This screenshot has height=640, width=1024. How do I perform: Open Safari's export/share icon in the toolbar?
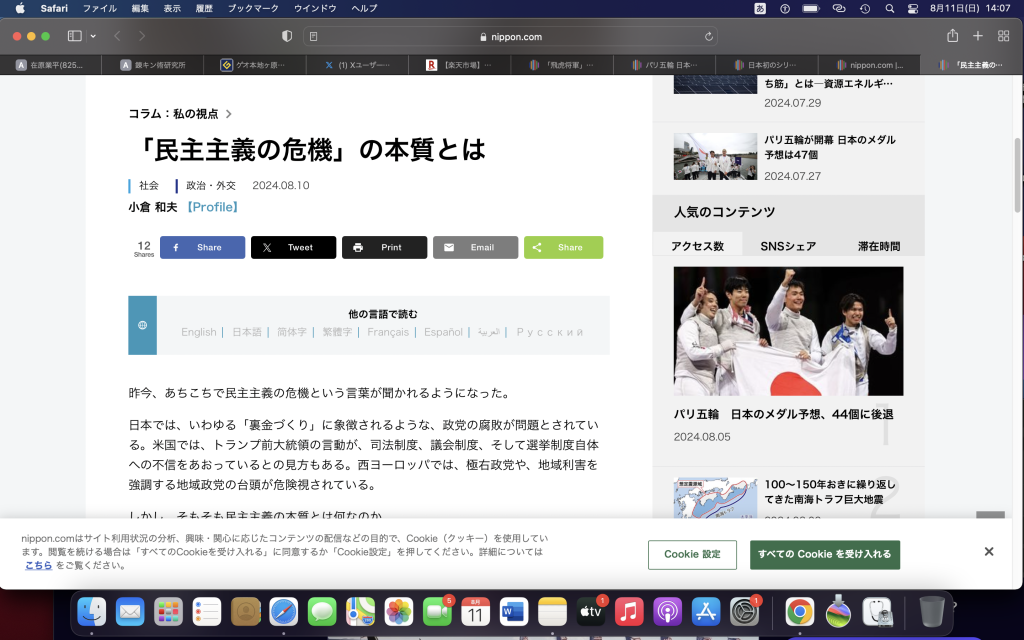point(951,36)
